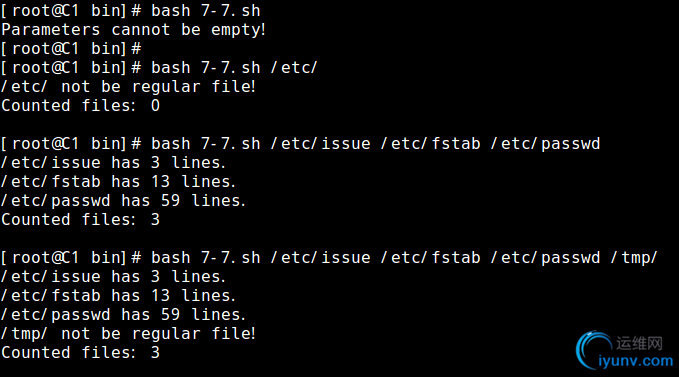Click the 'Counted files: 0' output

click(81, 106)
